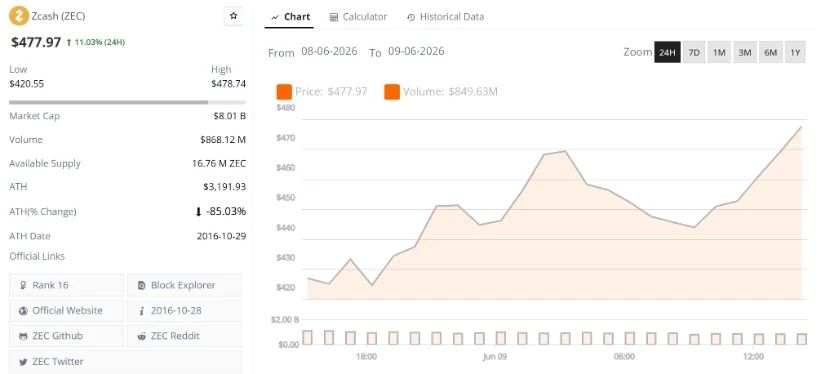The image size is (825, 374).
Task: Open the ZEC Github link
Action: click(x=66, y=336)
